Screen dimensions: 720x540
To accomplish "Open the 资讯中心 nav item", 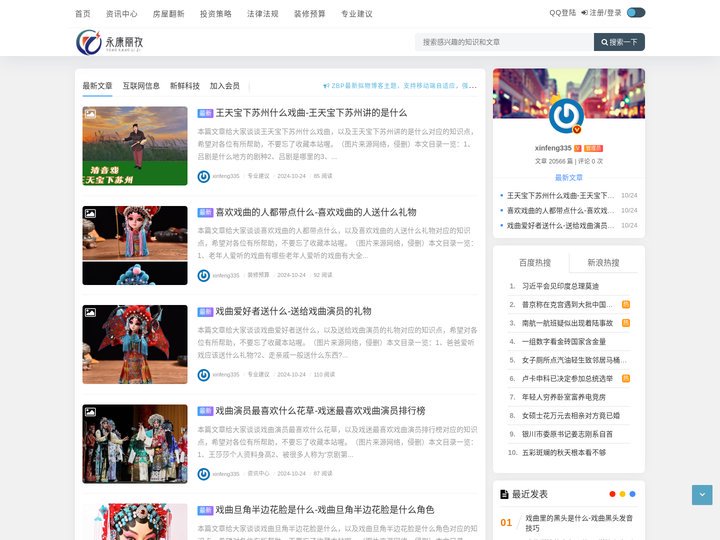I will 122,14.
